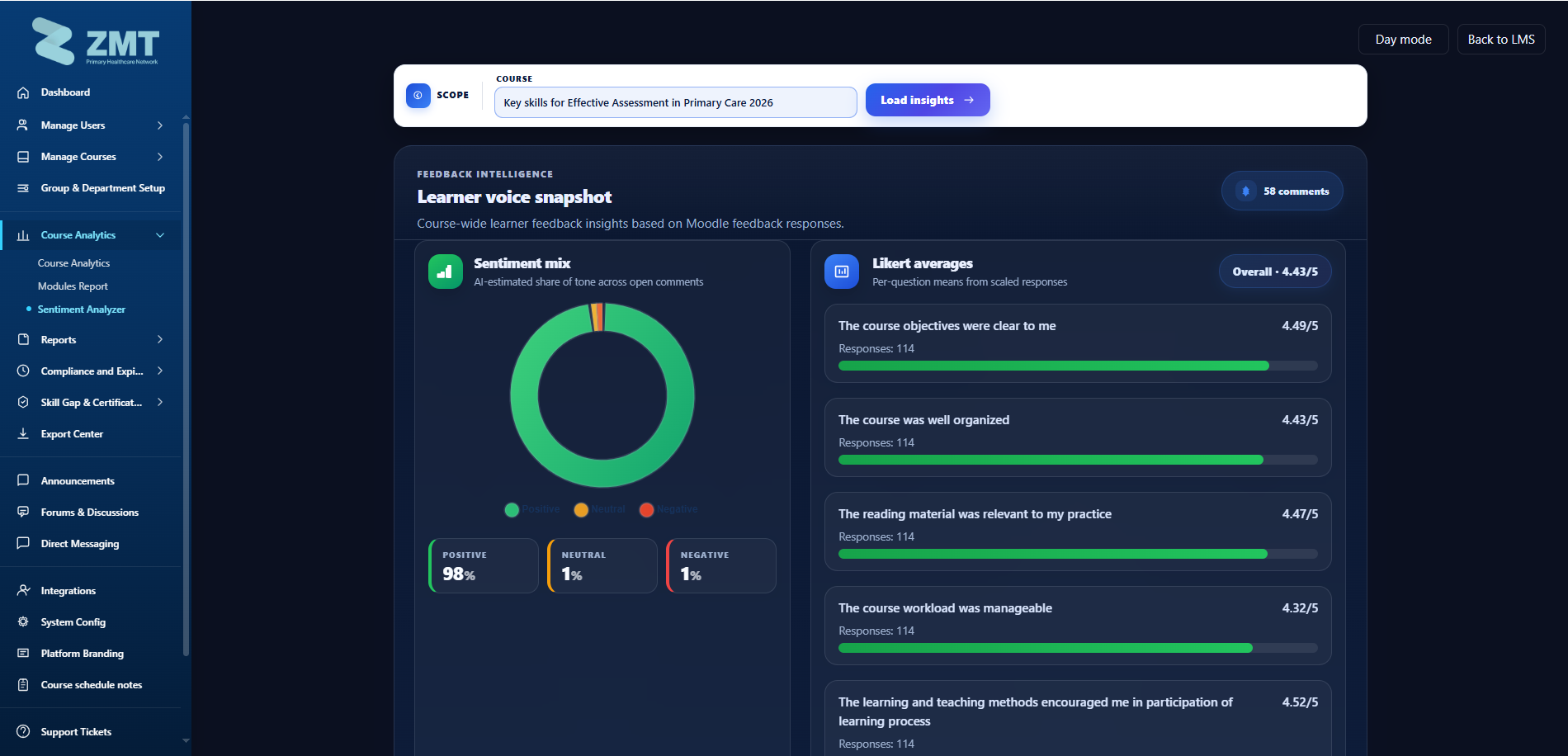Click the Likert averages blue icon
Viewport: 1568px width, 756px height.
[x=842, y=272]
